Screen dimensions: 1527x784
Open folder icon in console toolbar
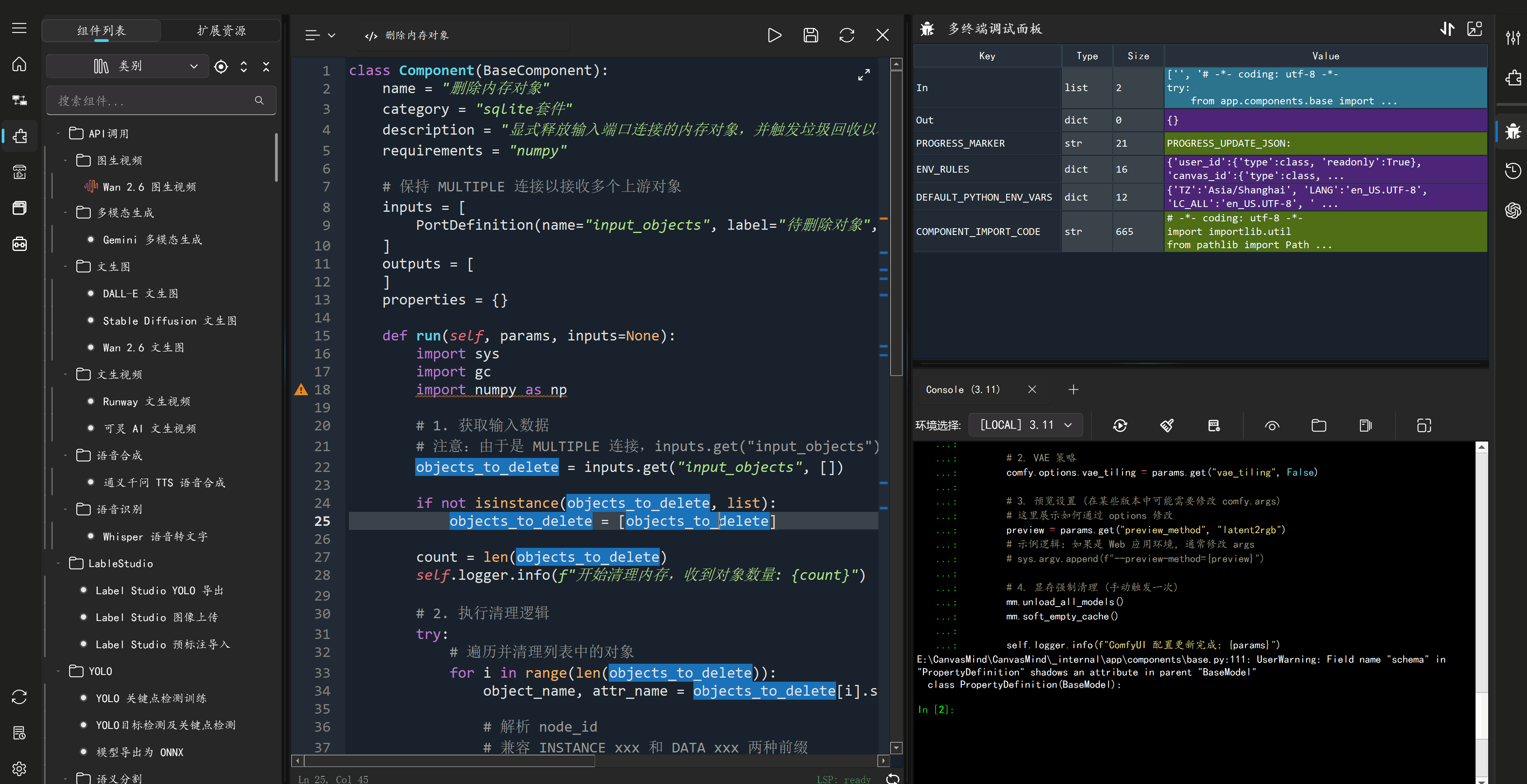coord(1318,426)
